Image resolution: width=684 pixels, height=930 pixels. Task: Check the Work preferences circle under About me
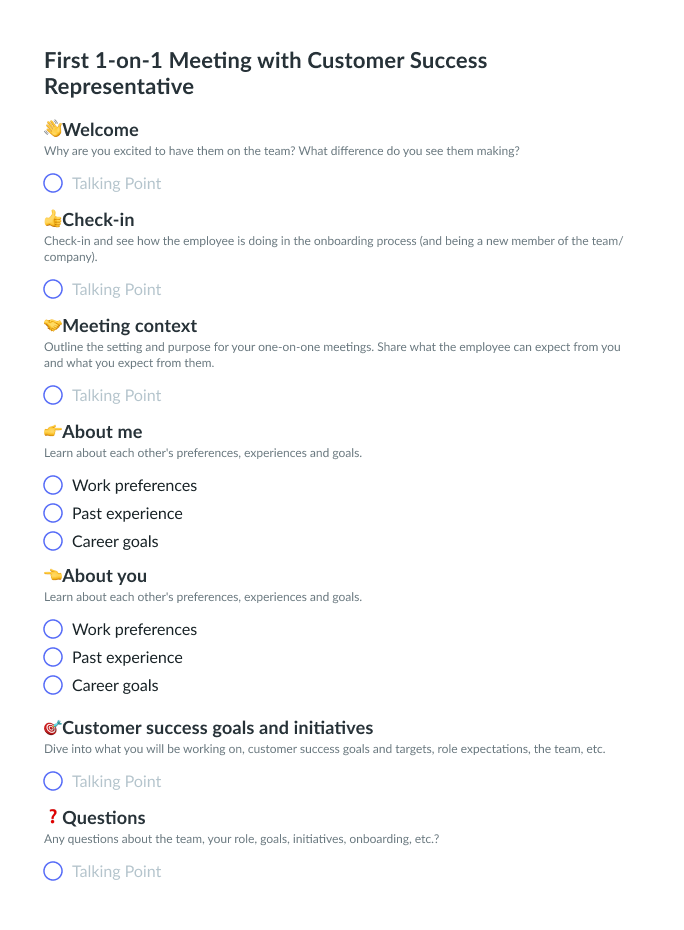pos(53,485)
